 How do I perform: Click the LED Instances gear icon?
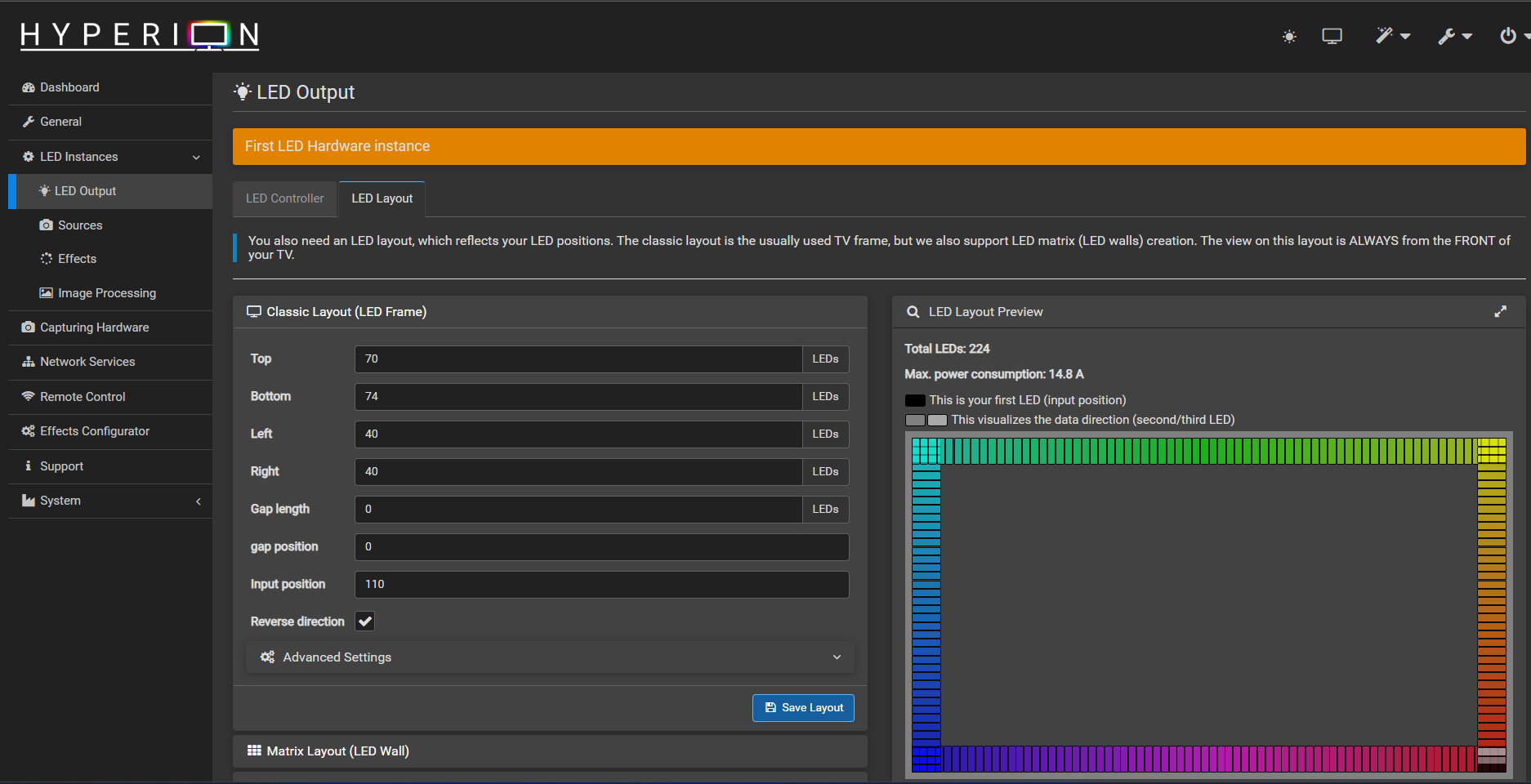pyautogui.click(x=29, y=157)
